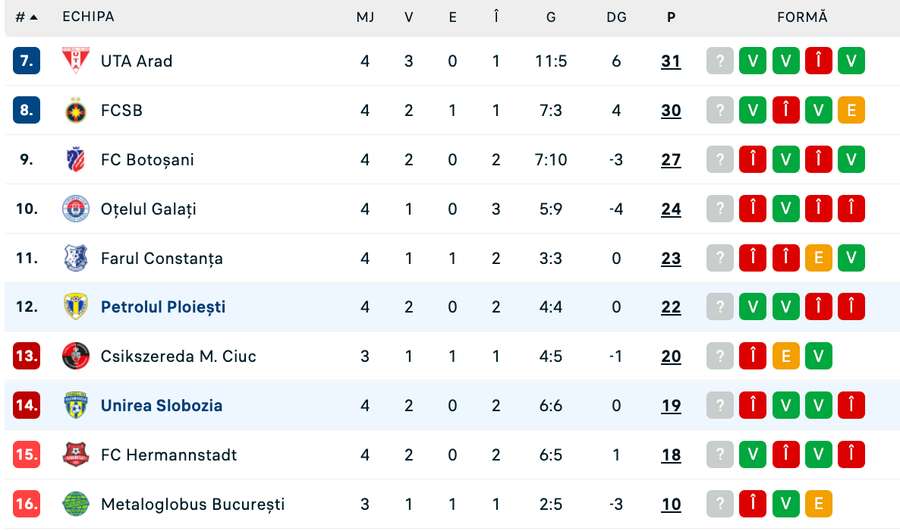Click the FCSB team logo
This screenshot has height=531, width=900.
click(x=75, y=110)
